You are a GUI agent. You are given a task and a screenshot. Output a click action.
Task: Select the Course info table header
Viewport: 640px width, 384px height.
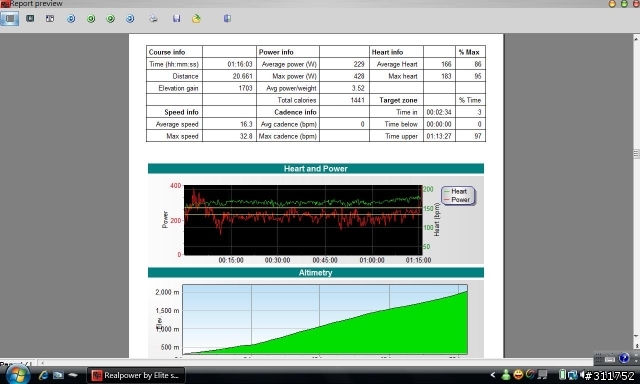[167, 52]
